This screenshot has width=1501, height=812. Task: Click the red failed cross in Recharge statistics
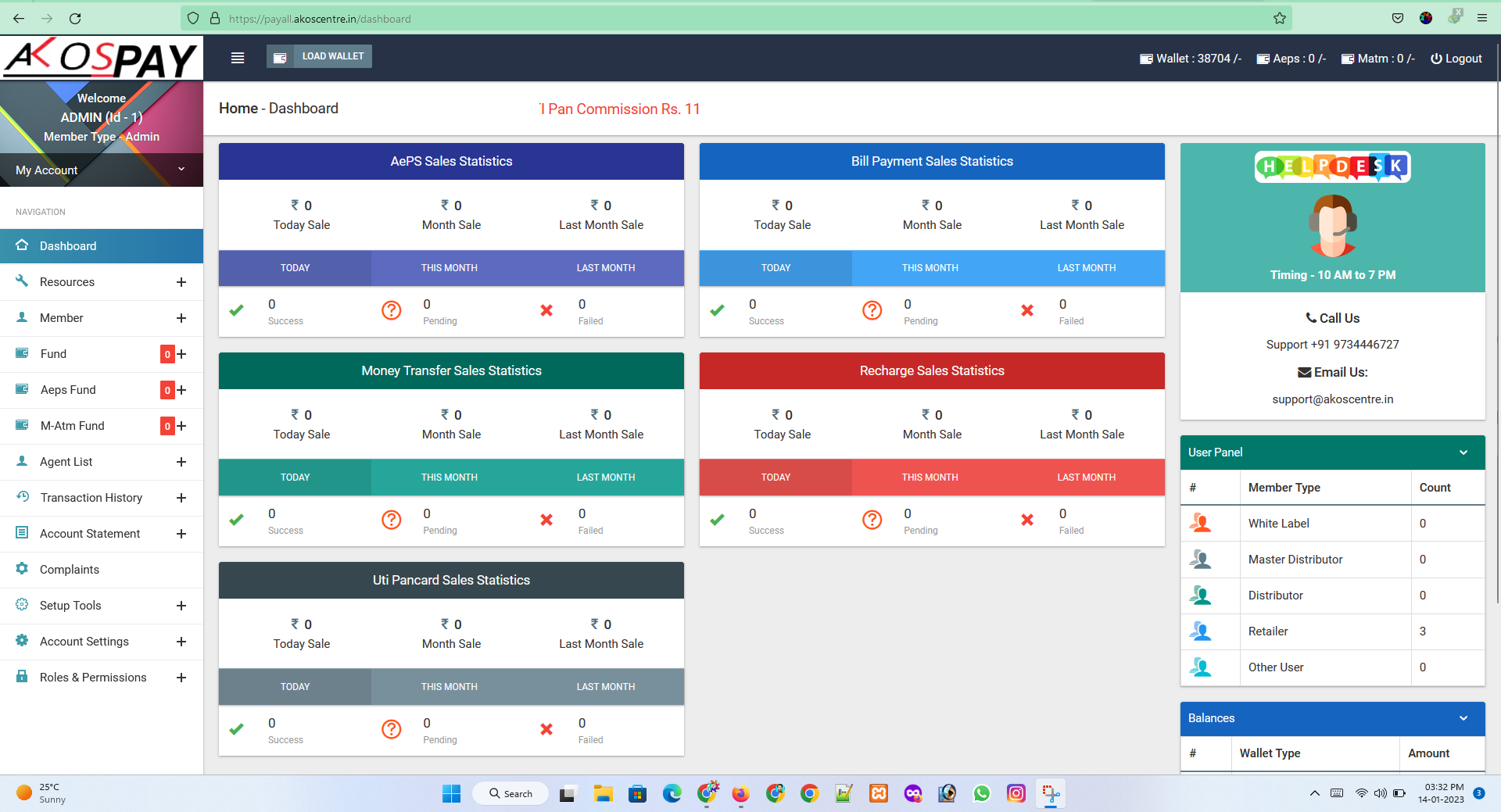pos(1027,520)
